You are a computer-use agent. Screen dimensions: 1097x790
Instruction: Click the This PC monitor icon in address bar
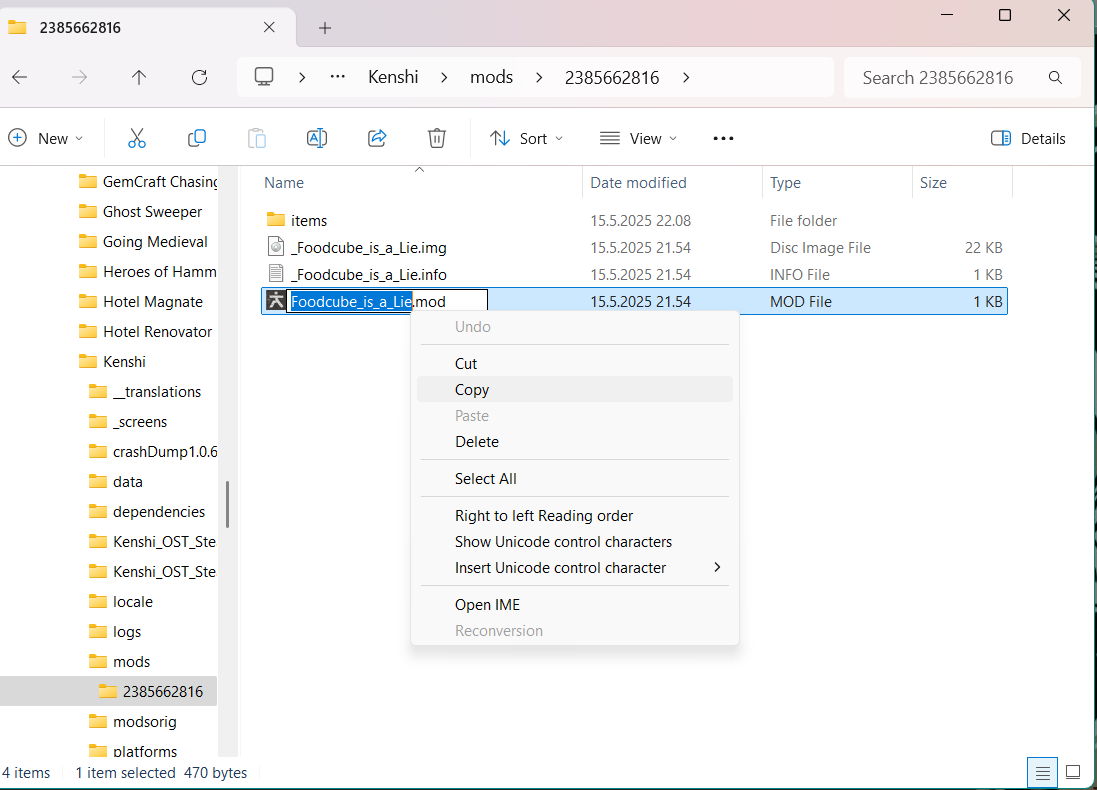pyautogui.click(x=264, y=76)
